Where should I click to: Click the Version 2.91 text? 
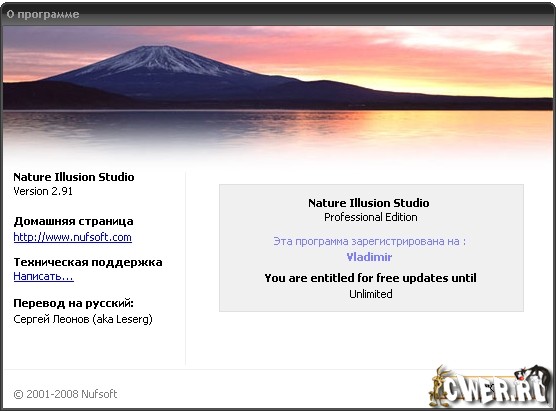click(43, 191)
